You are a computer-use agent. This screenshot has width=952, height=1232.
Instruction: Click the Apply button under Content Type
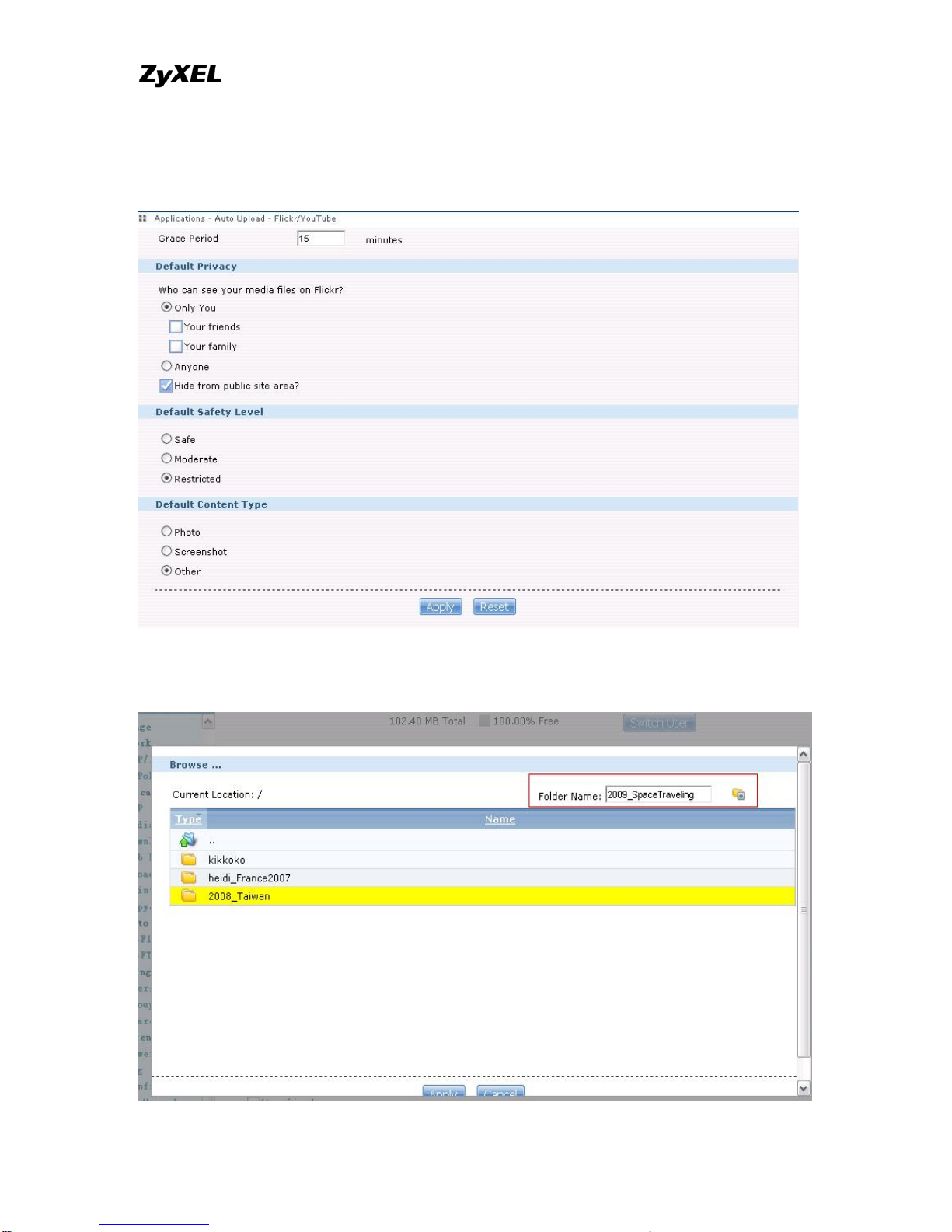point(441,607)
